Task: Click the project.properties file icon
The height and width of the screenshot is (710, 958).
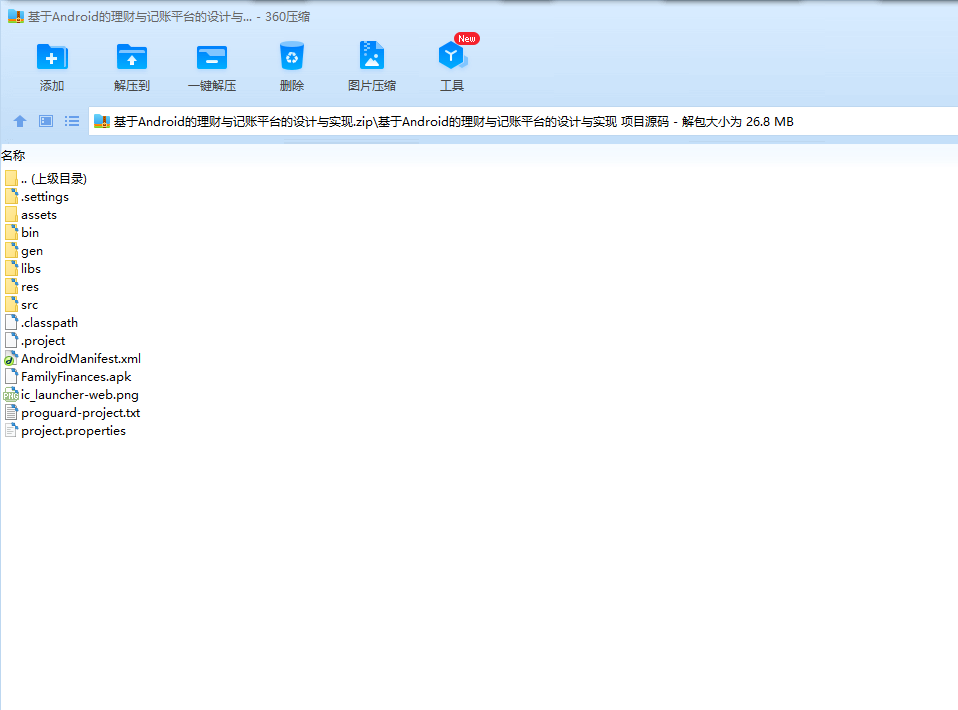Action: [x=11, y=431]
